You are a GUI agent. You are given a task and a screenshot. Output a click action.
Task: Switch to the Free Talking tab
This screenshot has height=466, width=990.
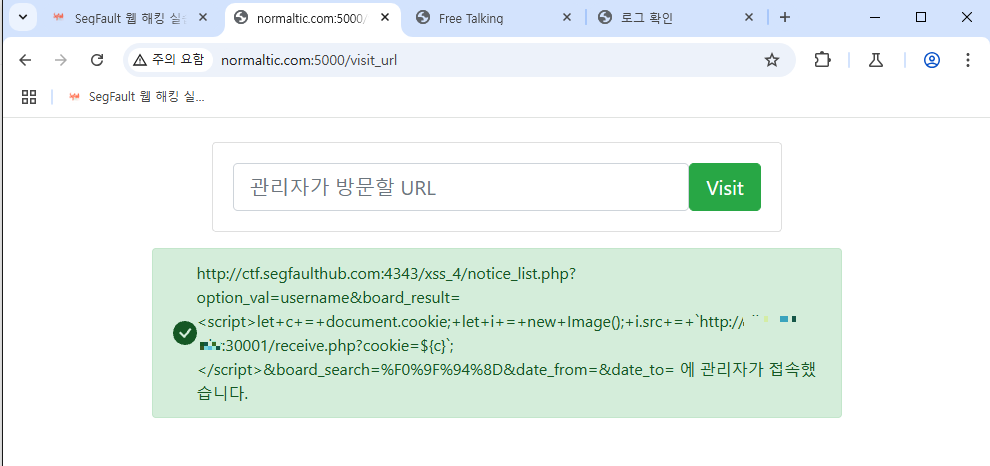click(x=494, y=18)
